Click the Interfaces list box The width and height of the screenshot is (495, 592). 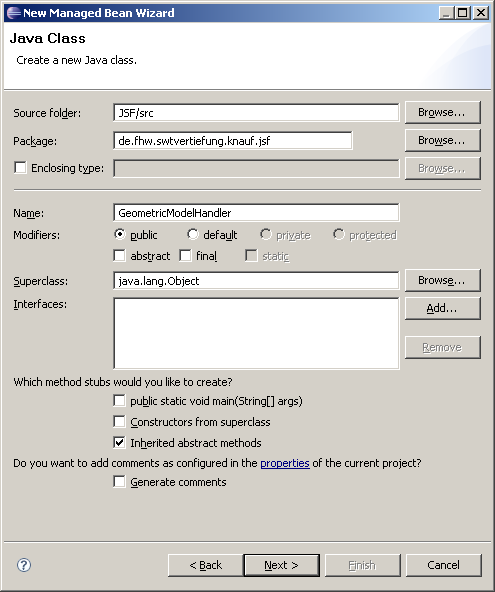point(256,333)
